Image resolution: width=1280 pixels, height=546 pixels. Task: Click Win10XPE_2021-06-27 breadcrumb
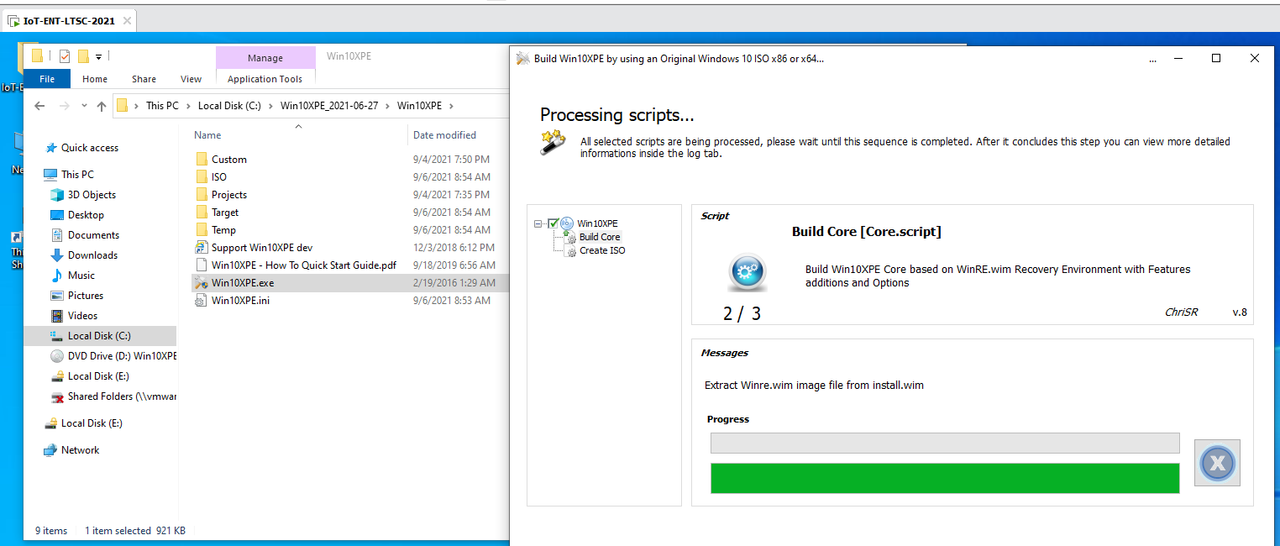pos(331,105)
